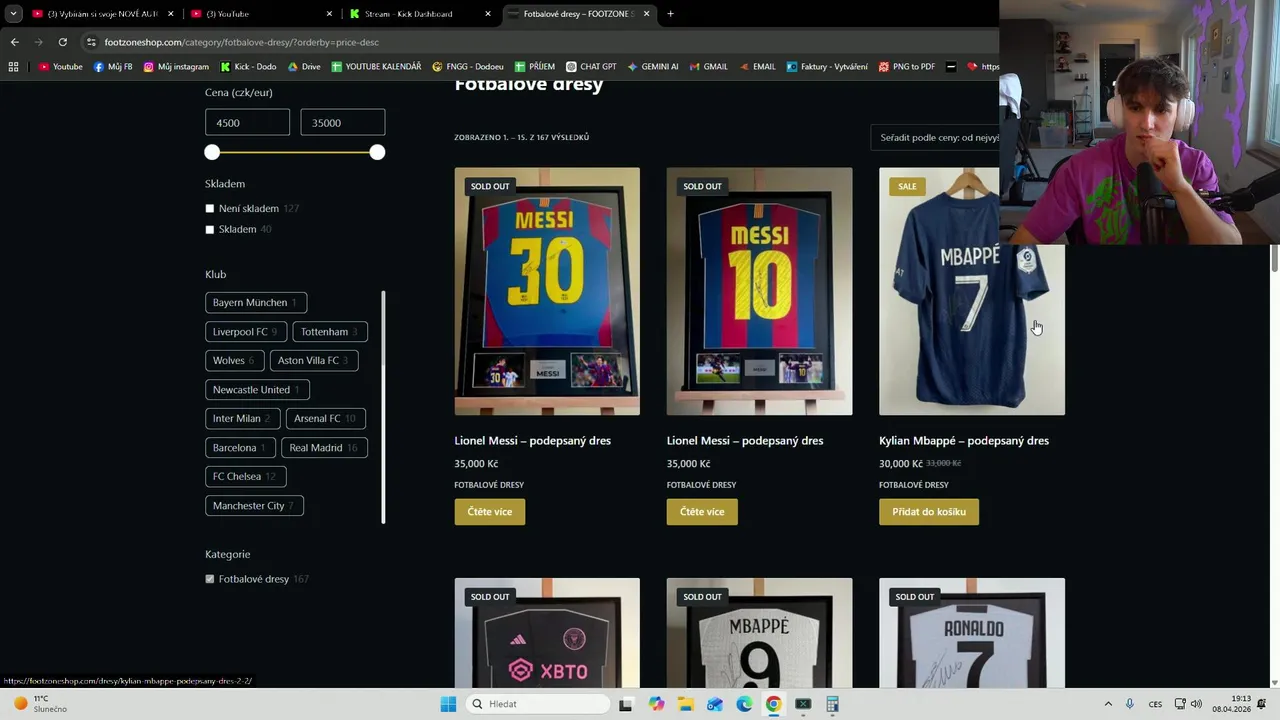Open the tab search dropdown arrow

[x=13, y=14]
